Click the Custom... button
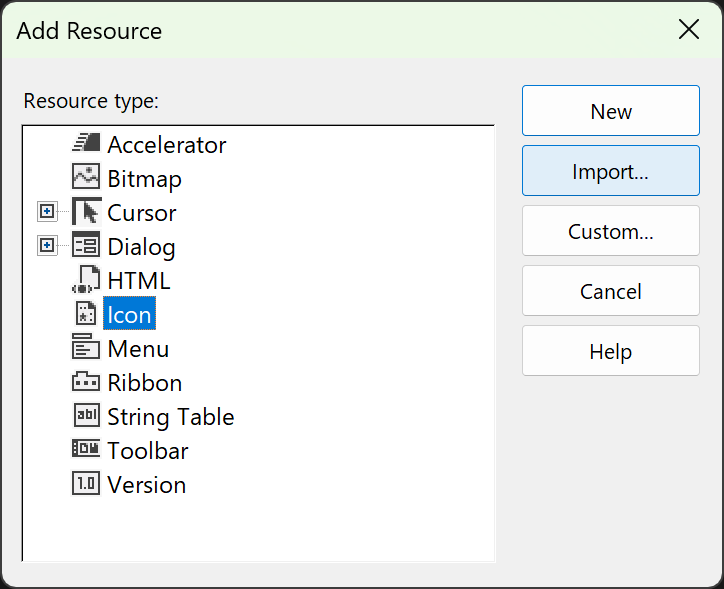Screen dimensions: 724x589 pyautogui.click(x=610, y=231)
